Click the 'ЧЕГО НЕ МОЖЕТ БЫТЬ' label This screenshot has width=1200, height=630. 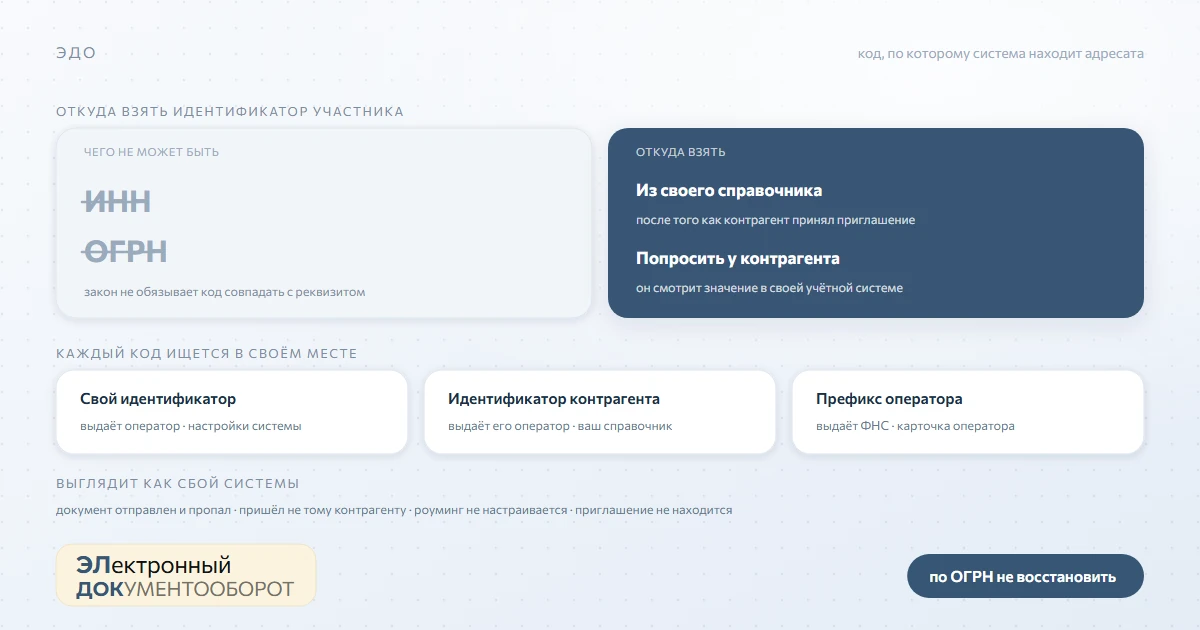pos(151,152)
